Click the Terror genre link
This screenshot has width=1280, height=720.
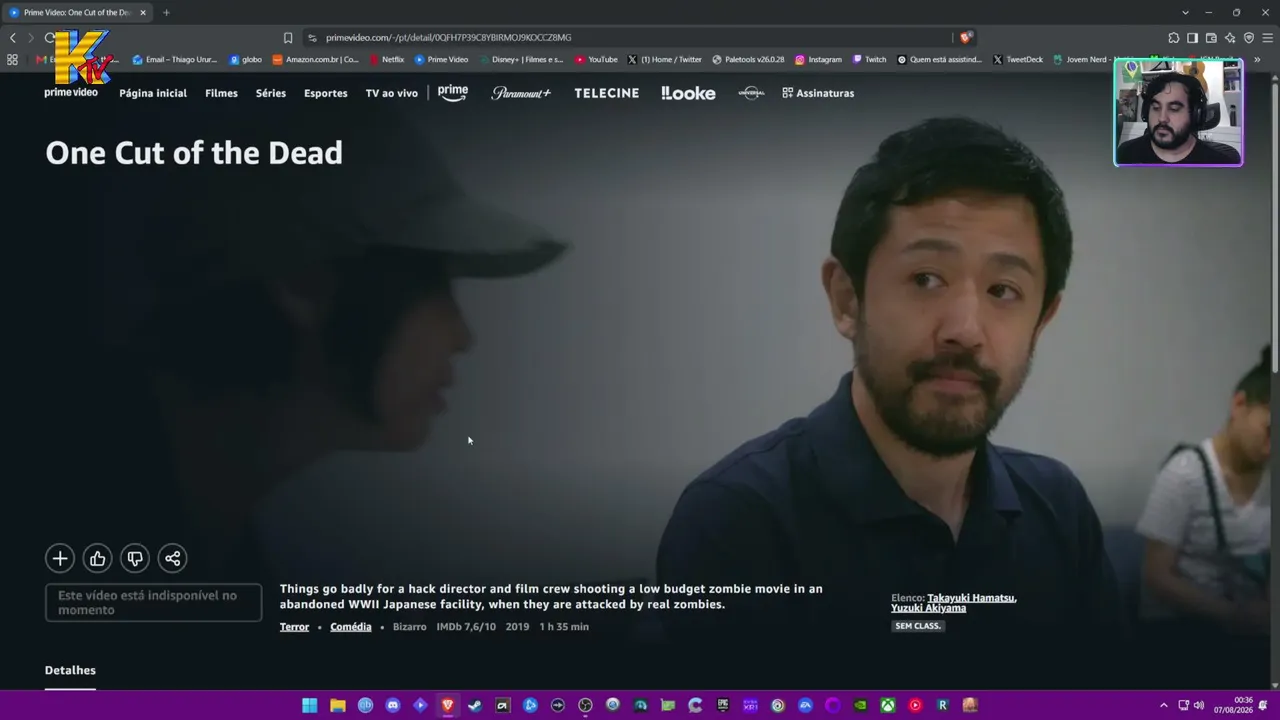(294, 627)
